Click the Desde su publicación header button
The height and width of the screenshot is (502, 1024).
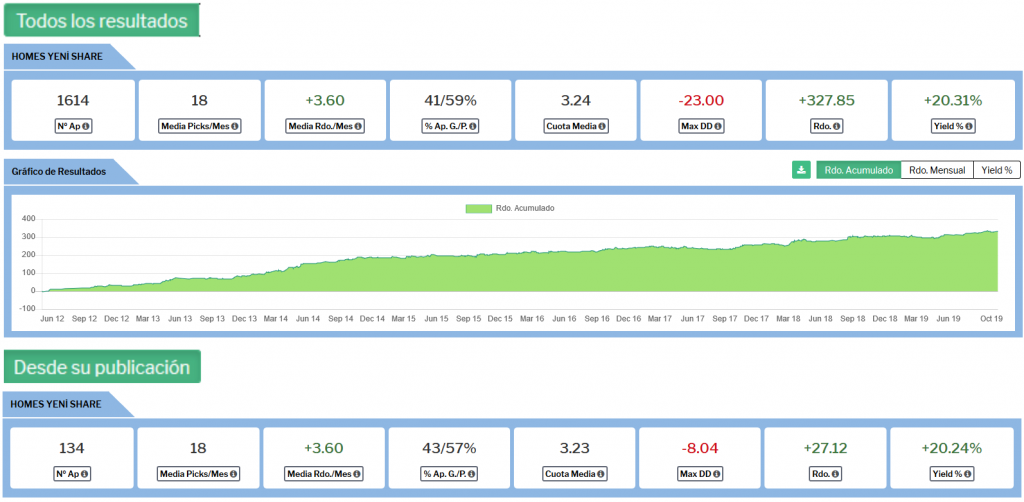pos(102,367)
